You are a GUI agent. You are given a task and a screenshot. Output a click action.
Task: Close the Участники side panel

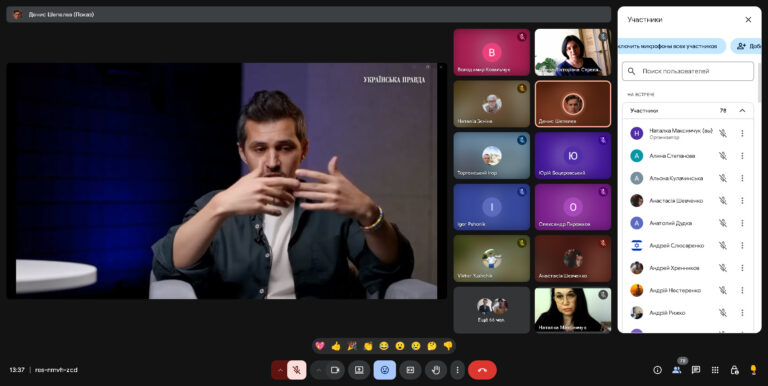click(748, 20)
